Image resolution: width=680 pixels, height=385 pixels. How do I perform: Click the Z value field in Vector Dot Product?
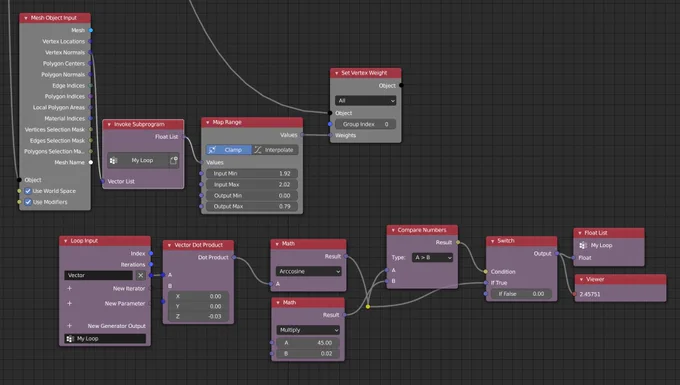pos(199,316)
